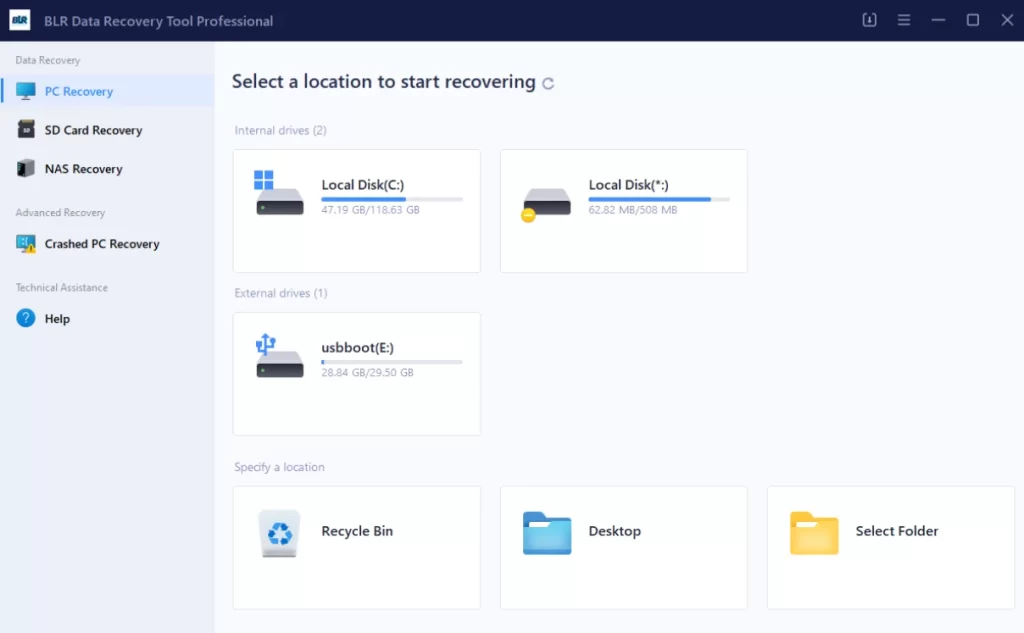Image resolution: width=1024 pixels, height=633 pixels.
Task: Click the usbboot(E:) USB drive icon
Action: point(278,357)
